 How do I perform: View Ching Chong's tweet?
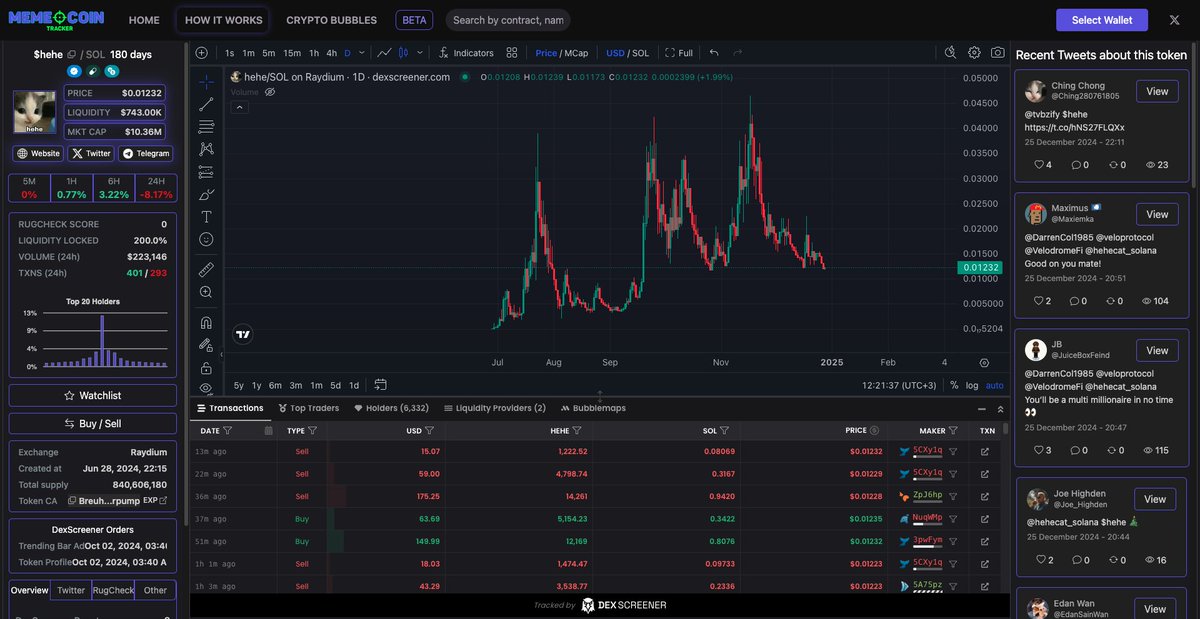[1157, 91]
